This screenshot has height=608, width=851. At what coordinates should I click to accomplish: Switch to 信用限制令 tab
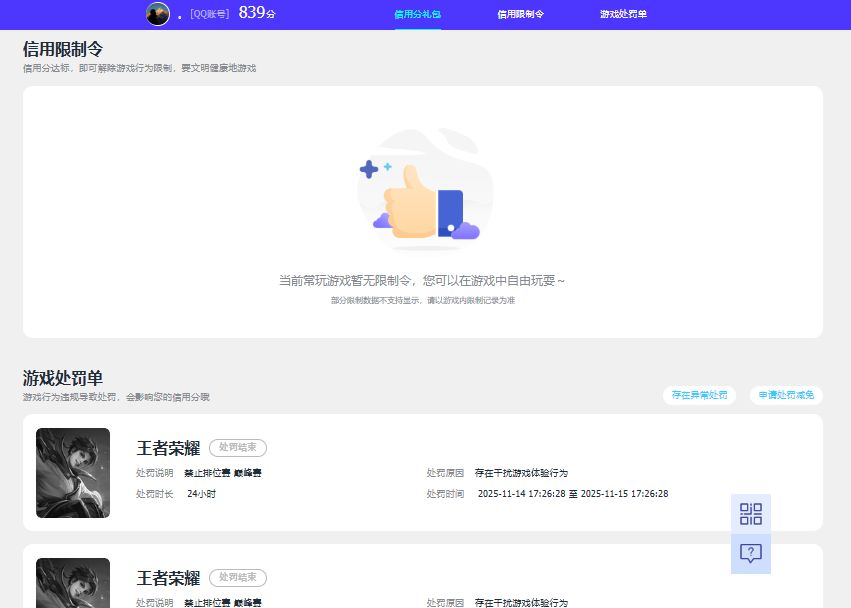tap(520, 14)
